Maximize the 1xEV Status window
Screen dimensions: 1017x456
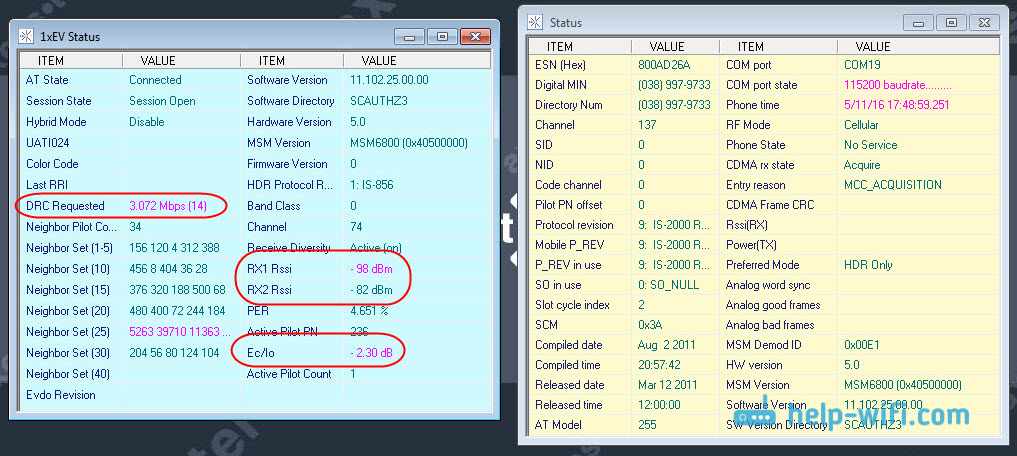440,37
